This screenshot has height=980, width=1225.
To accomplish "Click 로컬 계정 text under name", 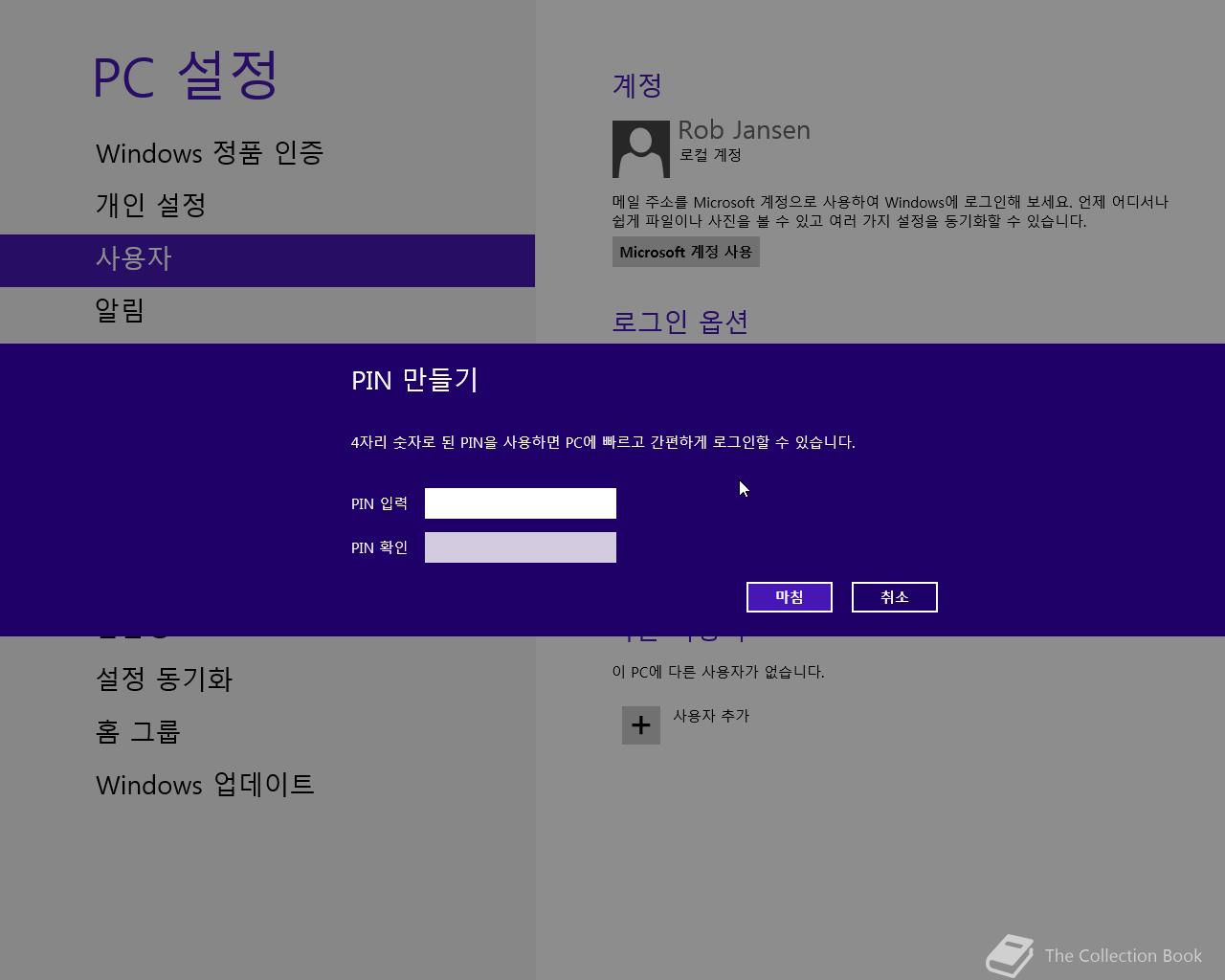I will tap(710, 155).
